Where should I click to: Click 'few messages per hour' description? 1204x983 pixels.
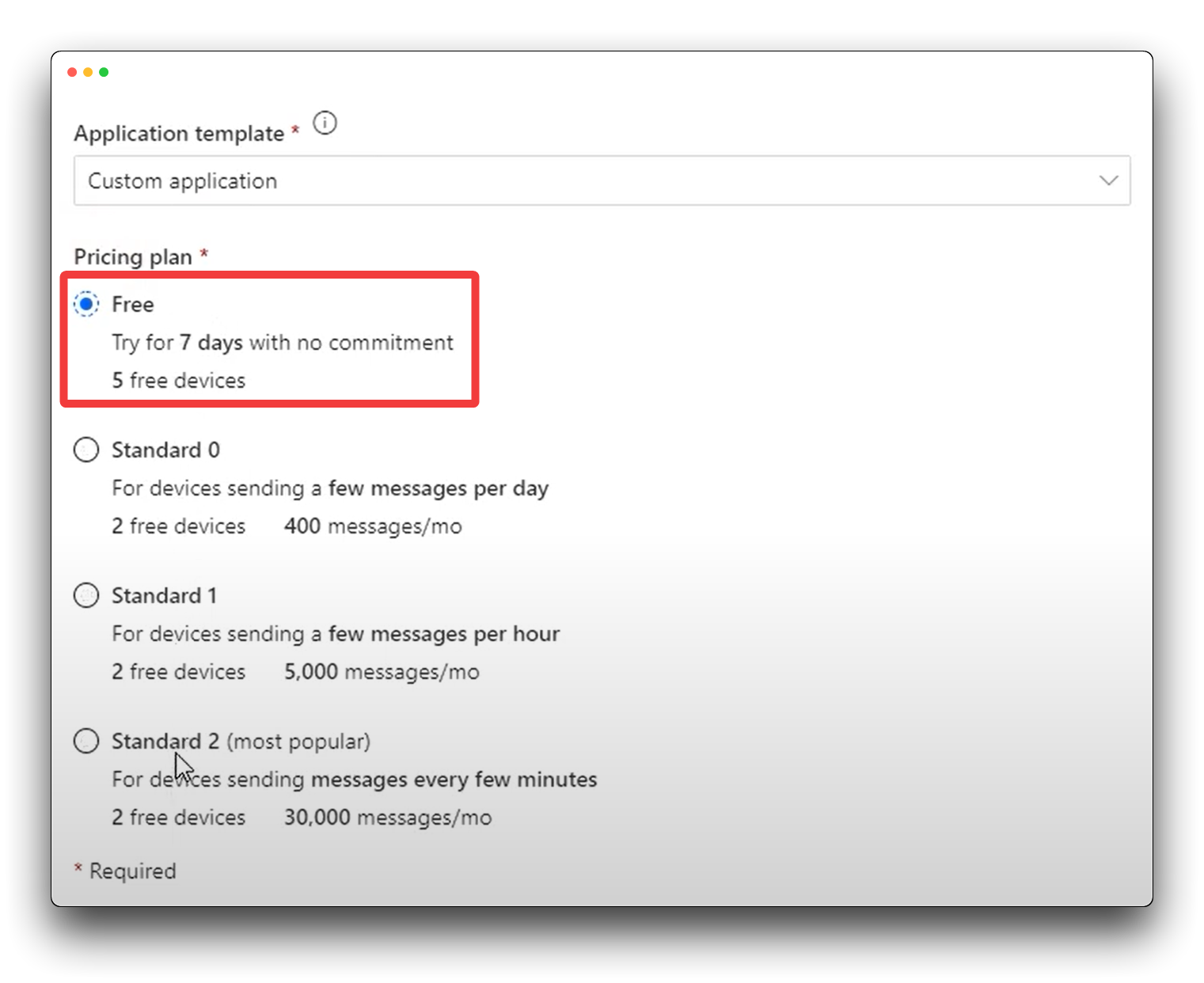tap(444, 634)
